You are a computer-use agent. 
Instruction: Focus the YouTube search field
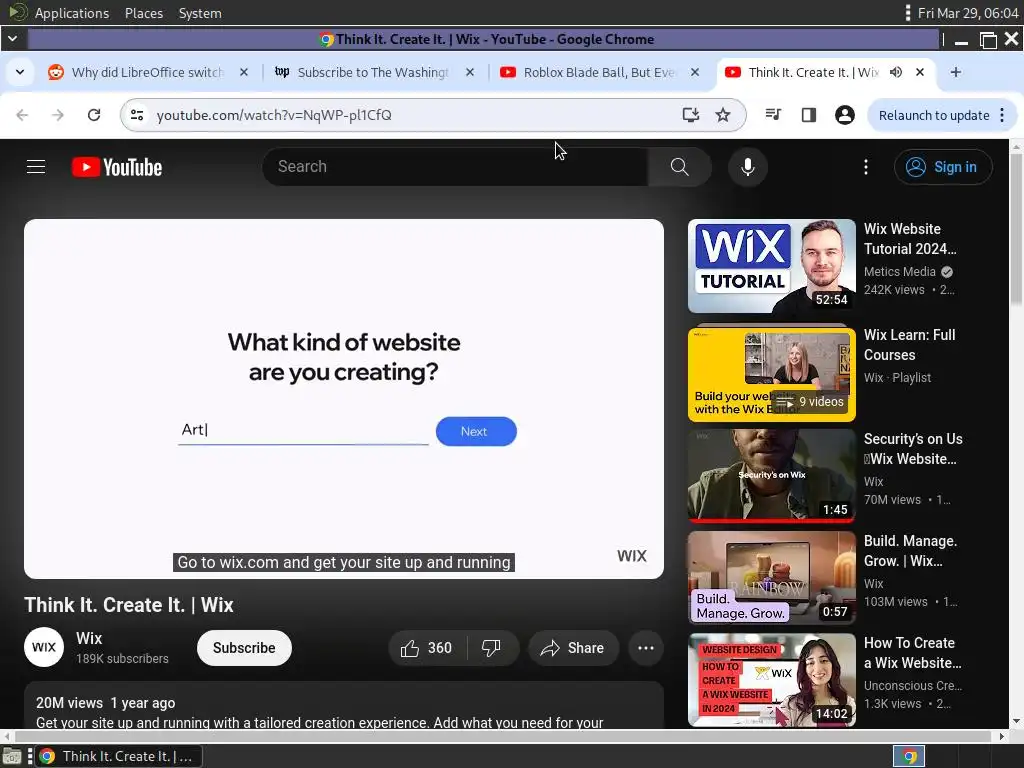tap(455, 167)
